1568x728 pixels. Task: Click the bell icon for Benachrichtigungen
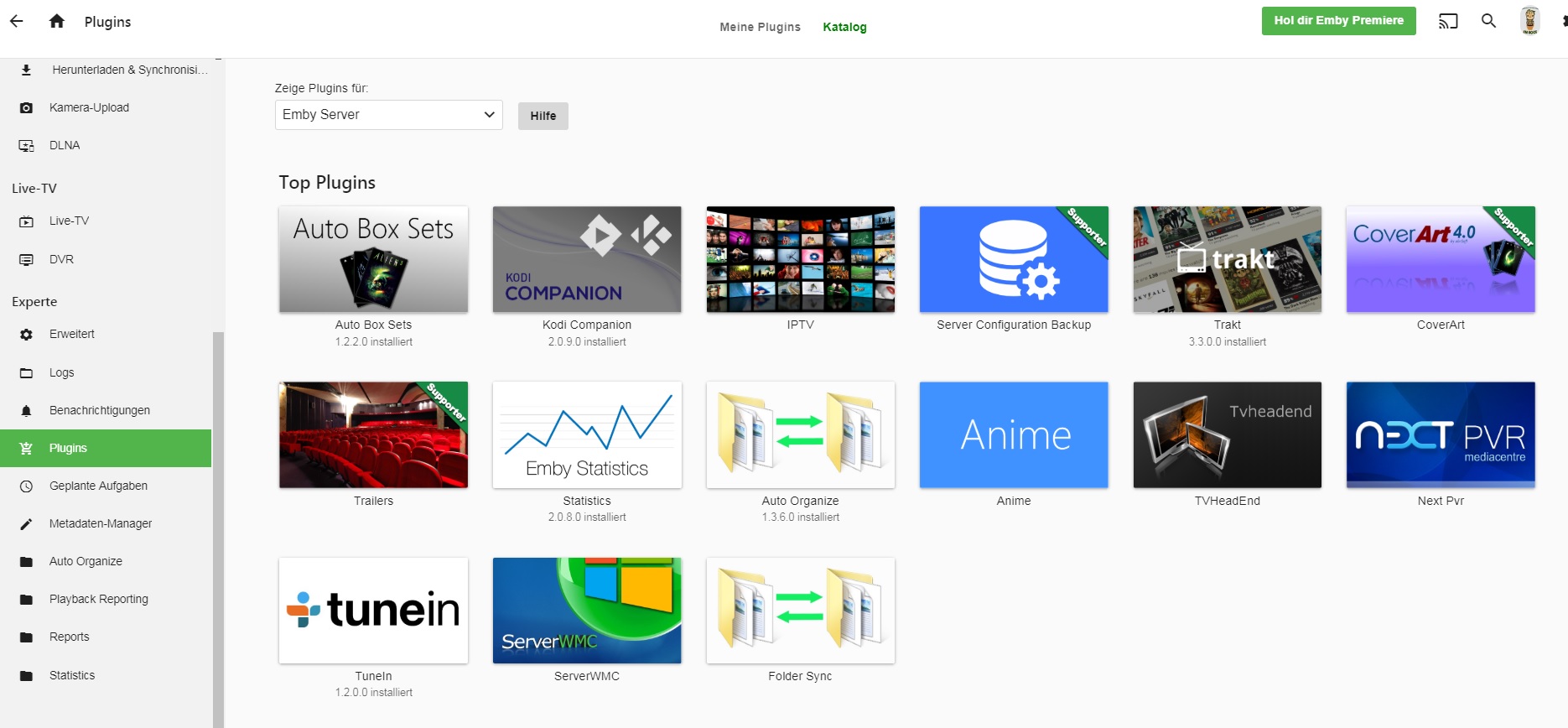tap(26, 410)
